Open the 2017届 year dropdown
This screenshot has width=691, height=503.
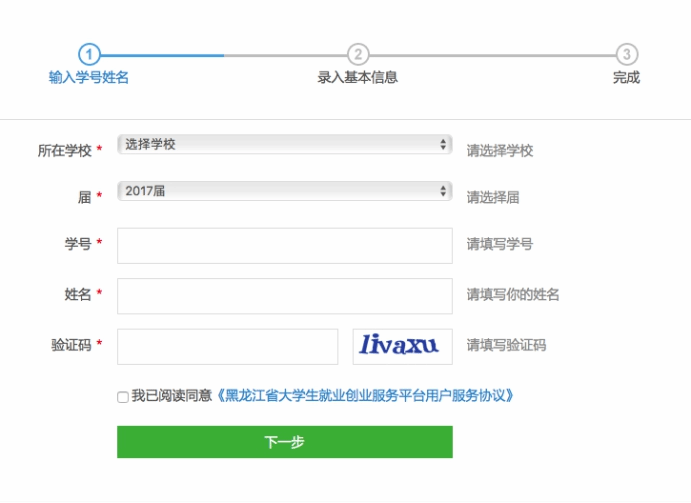pos(285,191)
